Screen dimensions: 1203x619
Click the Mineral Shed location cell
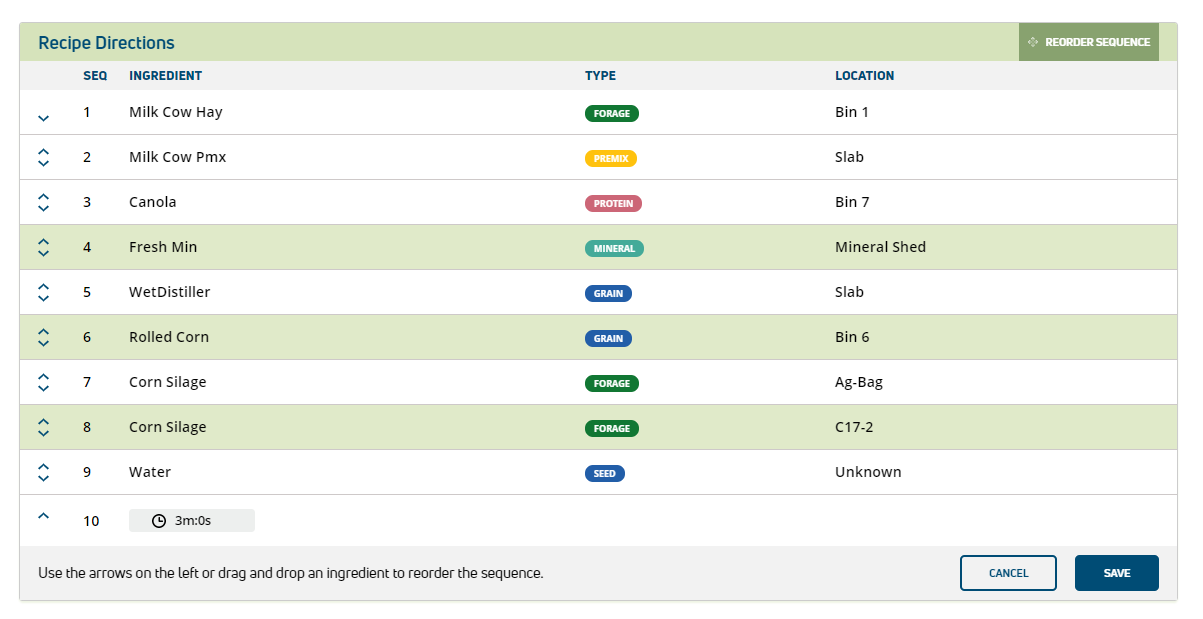click(x=880, y=247)
